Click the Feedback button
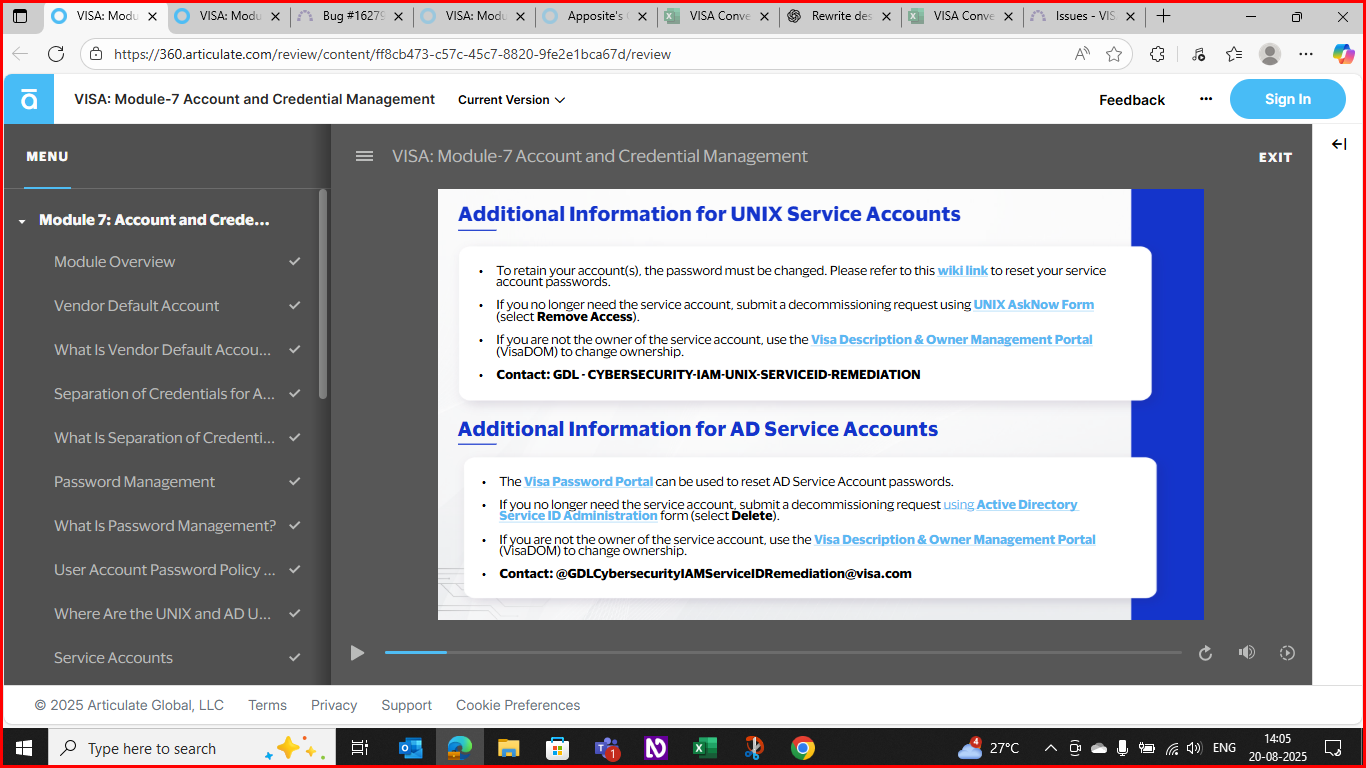 pyautogui.click(x=1132, y=100)
